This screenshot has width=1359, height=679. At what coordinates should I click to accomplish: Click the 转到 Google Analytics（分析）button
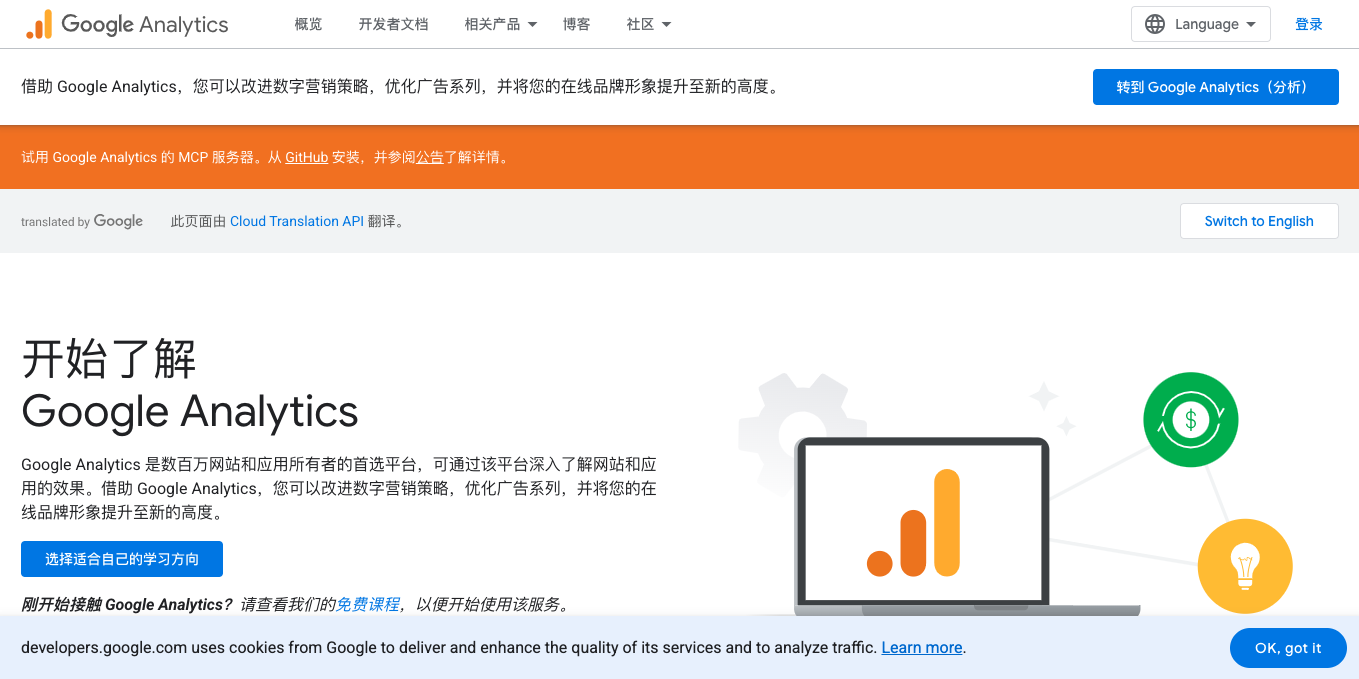point(1215,87)
